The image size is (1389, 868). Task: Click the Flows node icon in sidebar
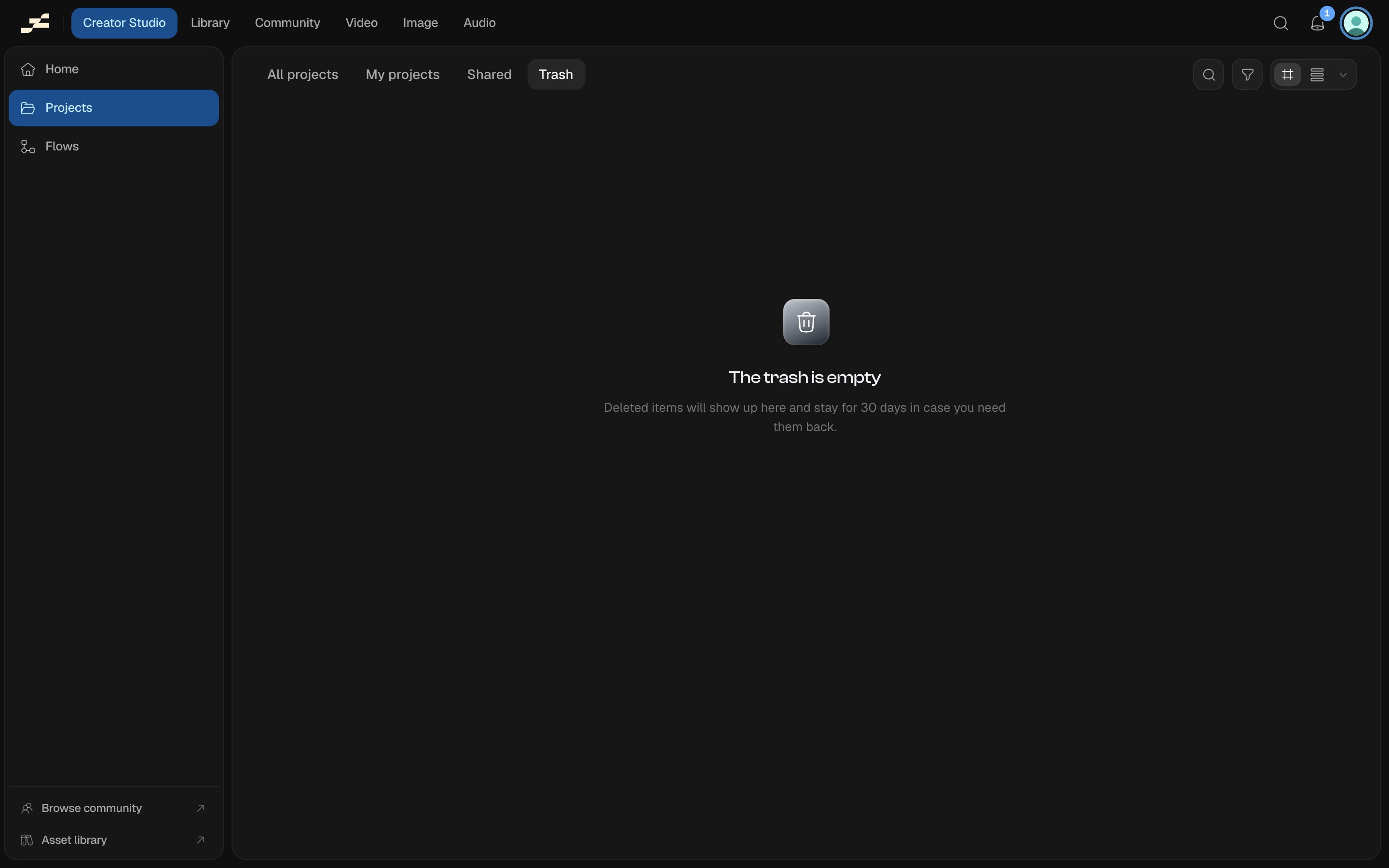click(x=27, y=147)
